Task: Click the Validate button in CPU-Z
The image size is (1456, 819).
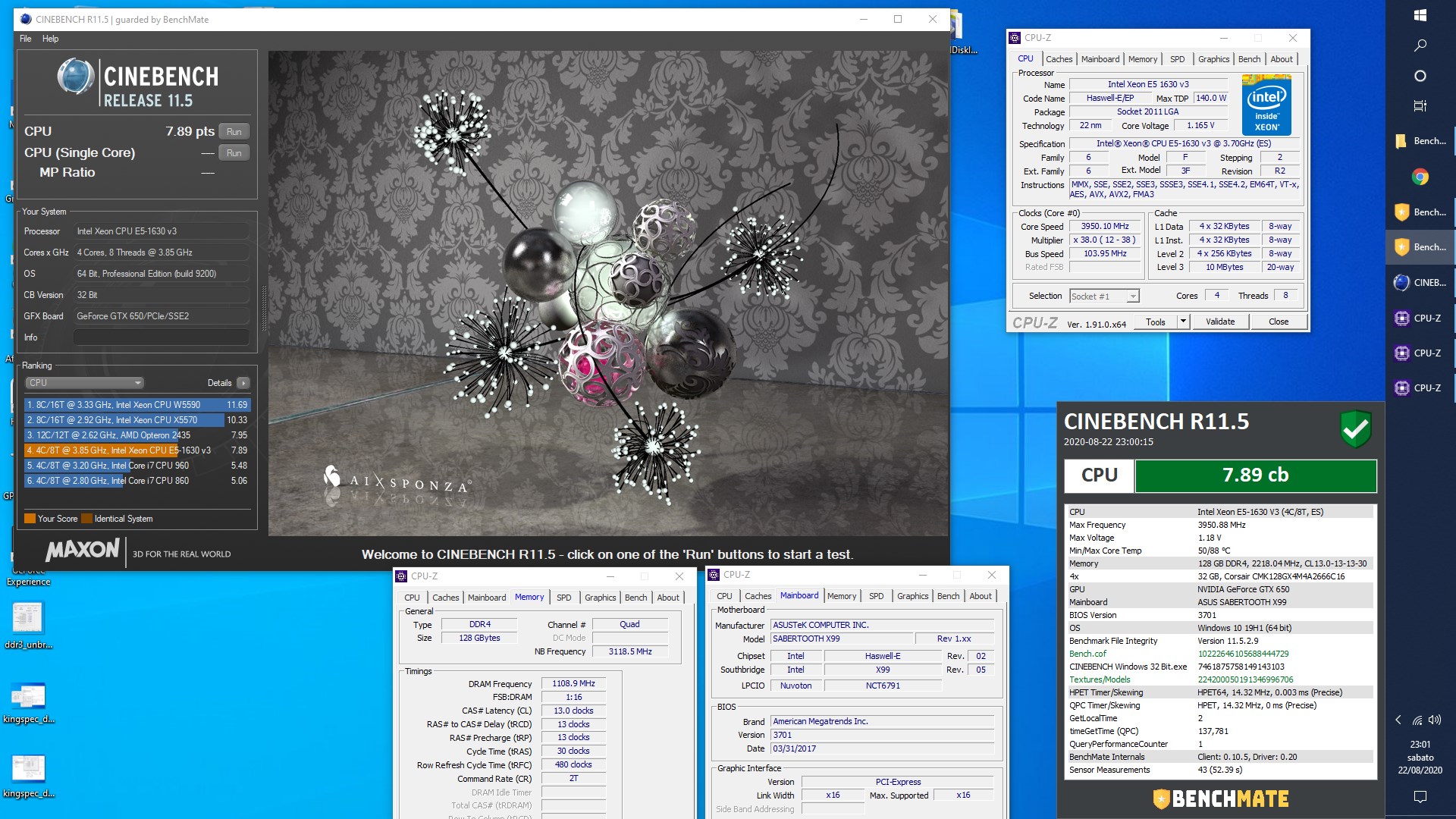Action: click(x=1220, y=322)
